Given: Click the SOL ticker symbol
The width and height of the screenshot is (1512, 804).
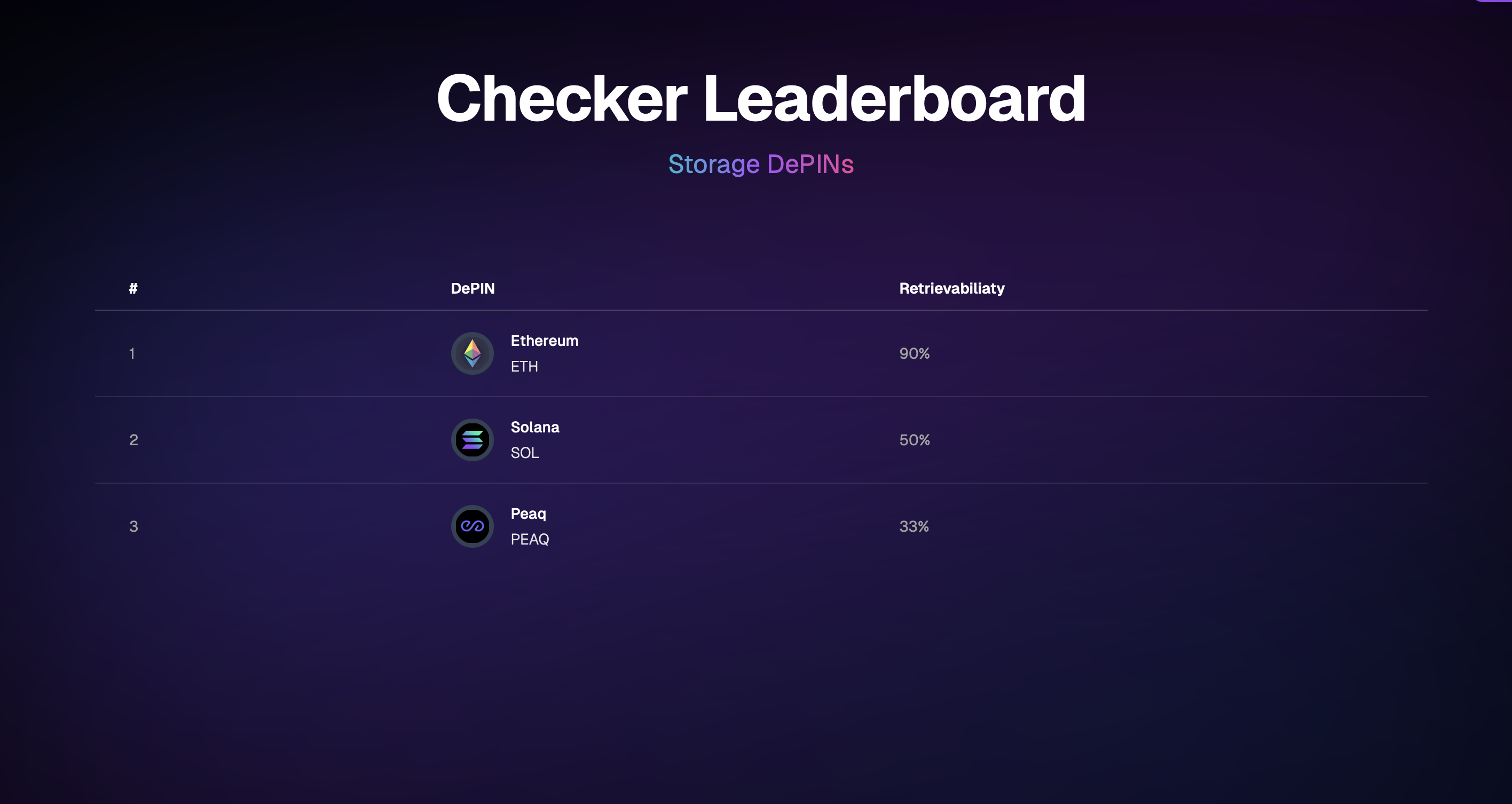Looking at the screenshot, I should pyautogui.click(x=524, y=453).
